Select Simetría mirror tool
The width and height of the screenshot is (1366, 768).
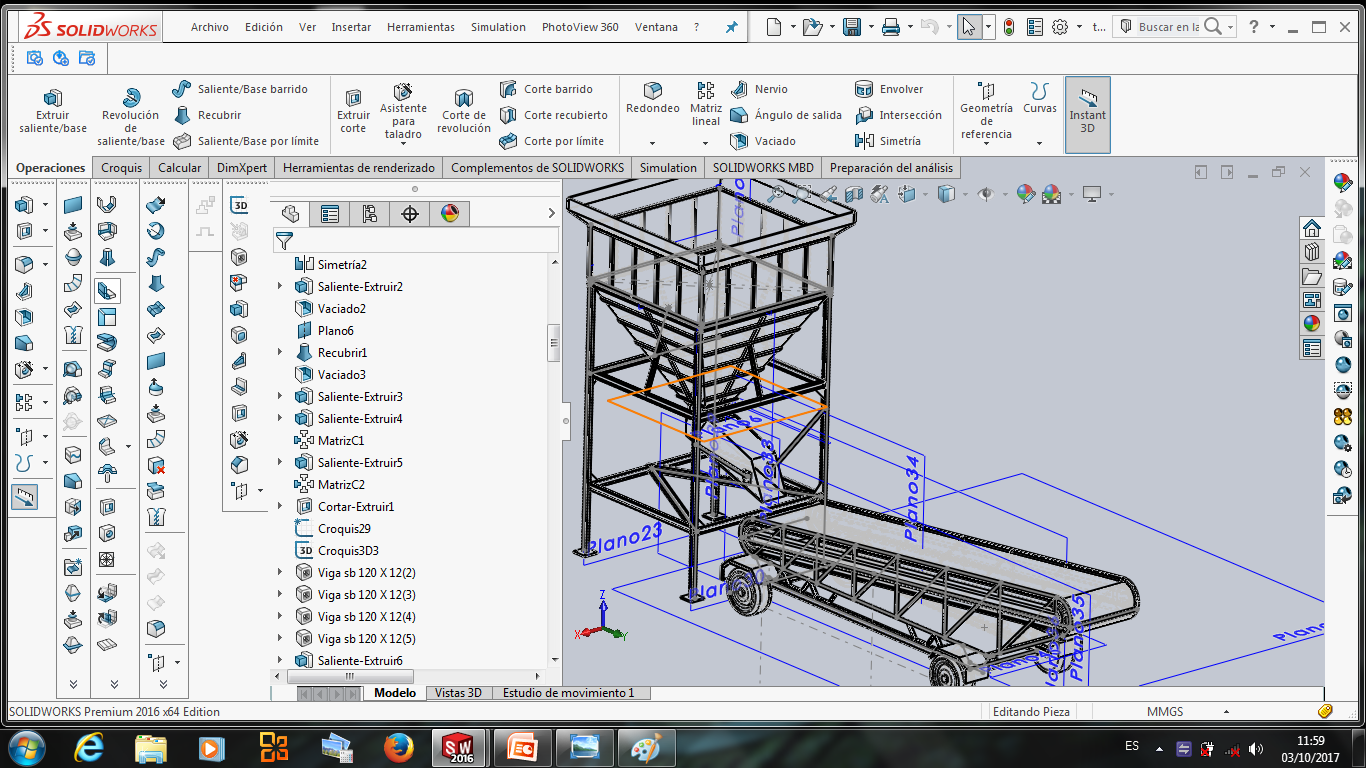[x=888, y=141]
